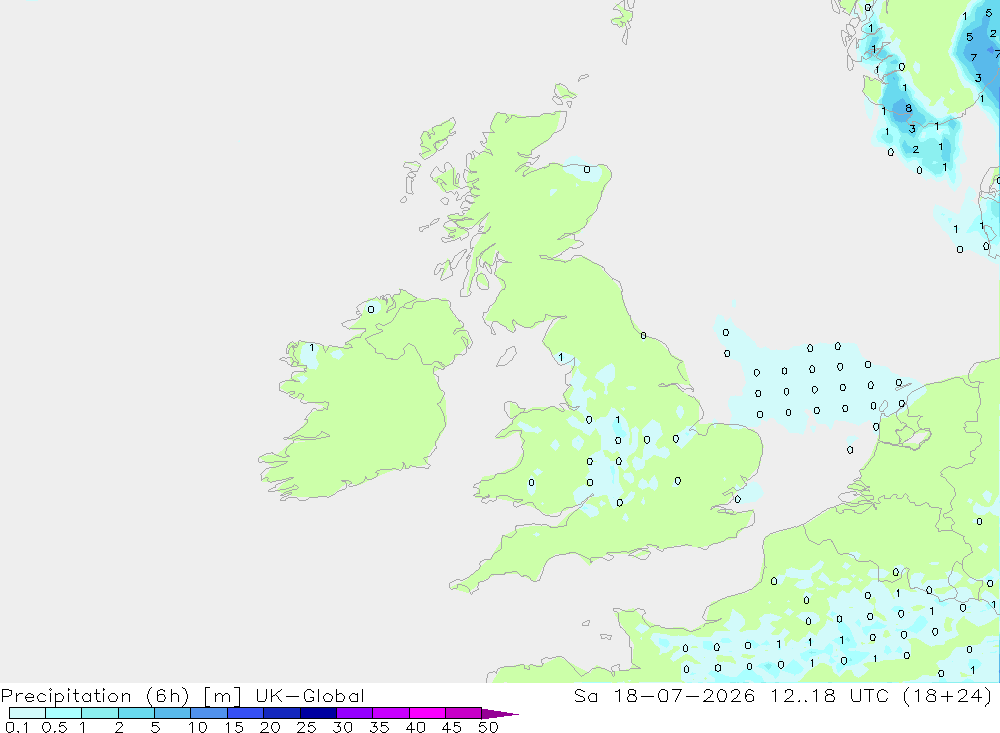Click the "50" legend scale label
1000x733 pixels.
tap(488, 727)
